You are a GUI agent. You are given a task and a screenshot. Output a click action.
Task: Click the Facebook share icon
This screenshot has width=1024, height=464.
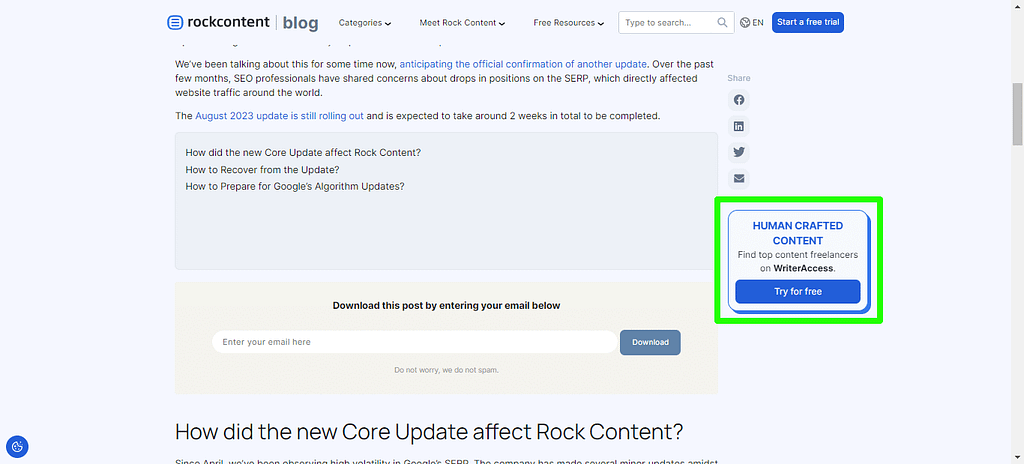[x=739, y=100]
